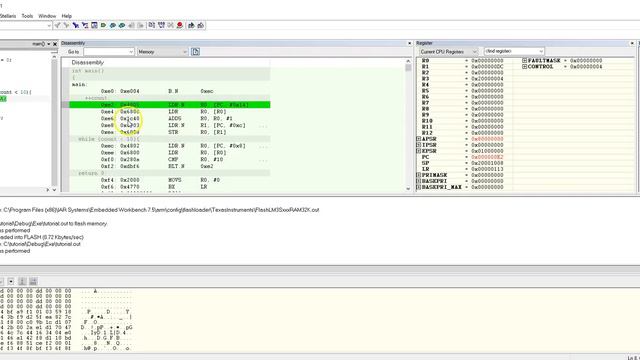Viewport: 640px width, 360px height.
Task: Click the greyed Navigate Forward icon
Action: (x=140, y=25)
